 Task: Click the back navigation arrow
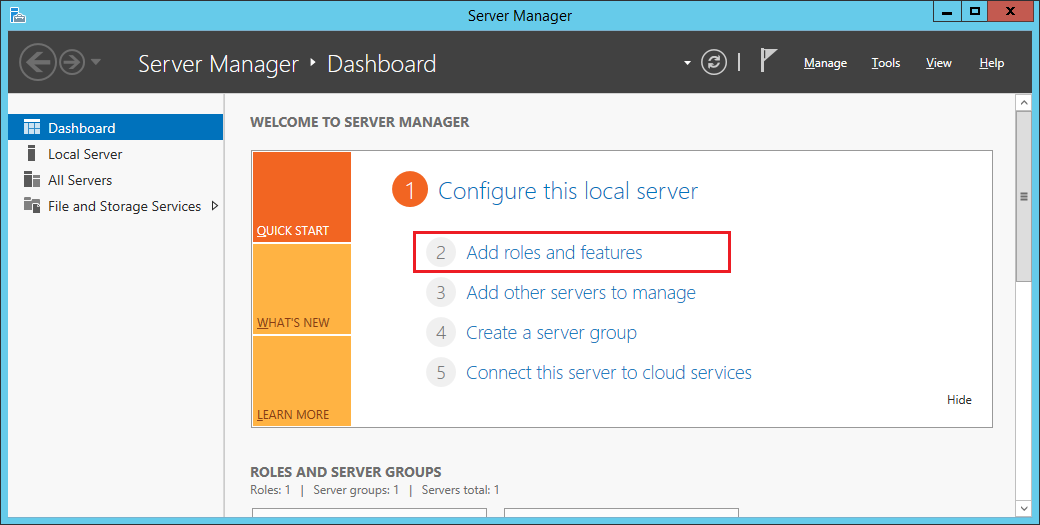click(38, 62)
